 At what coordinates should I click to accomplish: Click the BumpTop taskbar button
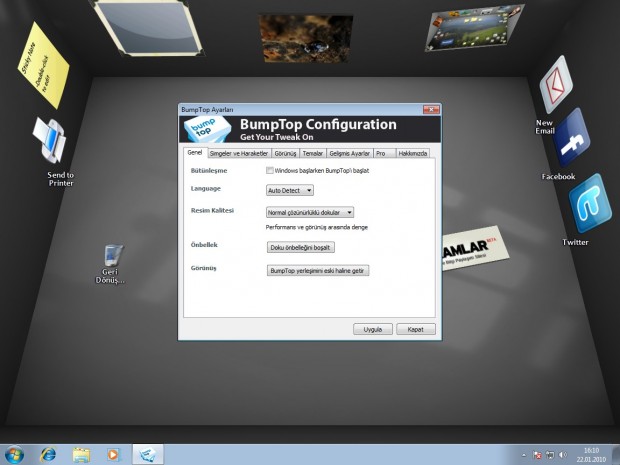click(147, 454)
